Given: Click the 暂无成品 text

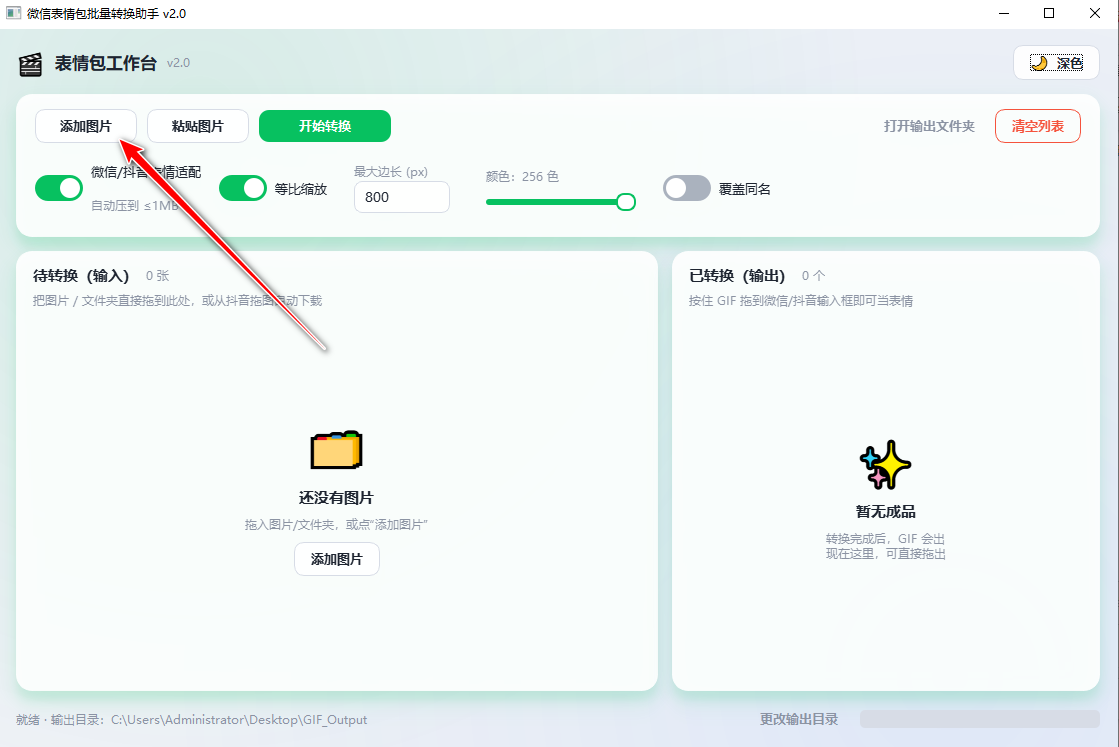Looking at the screenshot, I should coord(886,512).
